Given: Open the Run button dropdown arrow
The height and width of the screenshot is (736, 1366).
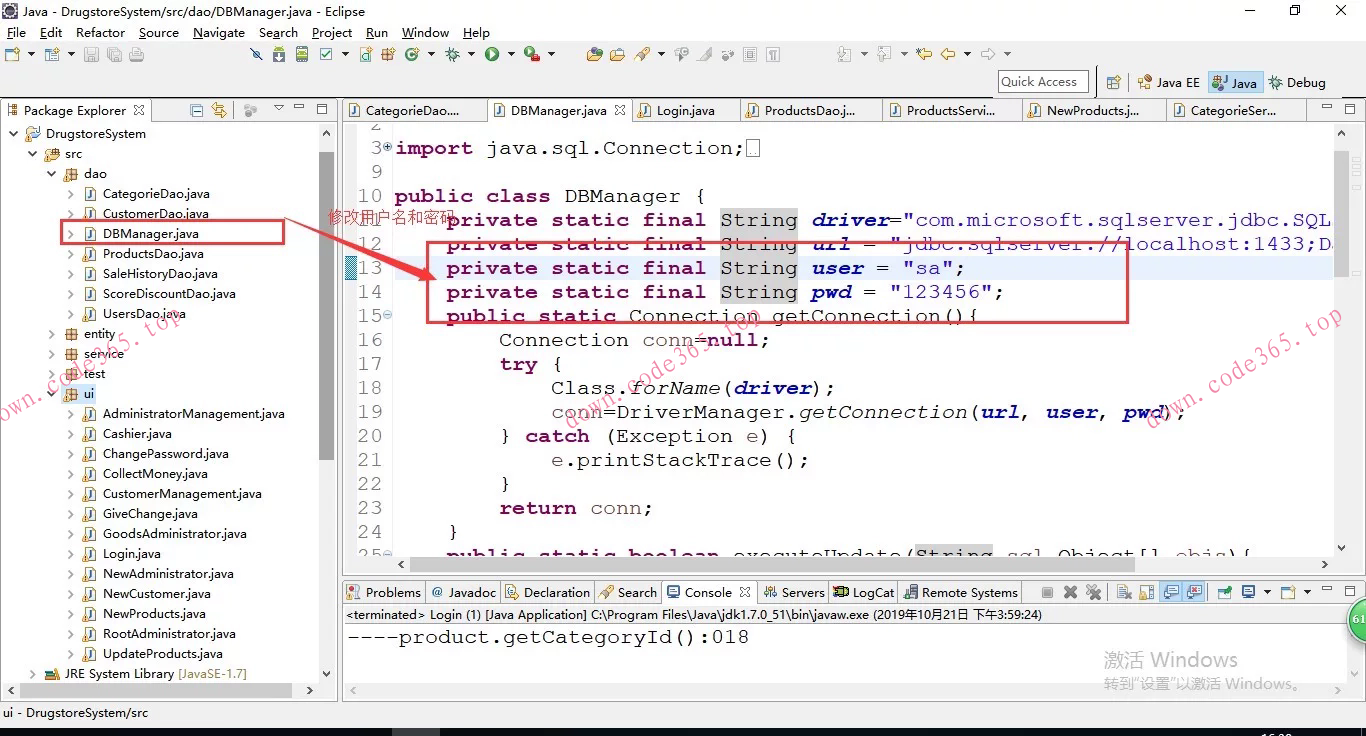Looking at the screenshot, I should click(x=511, y=55).
